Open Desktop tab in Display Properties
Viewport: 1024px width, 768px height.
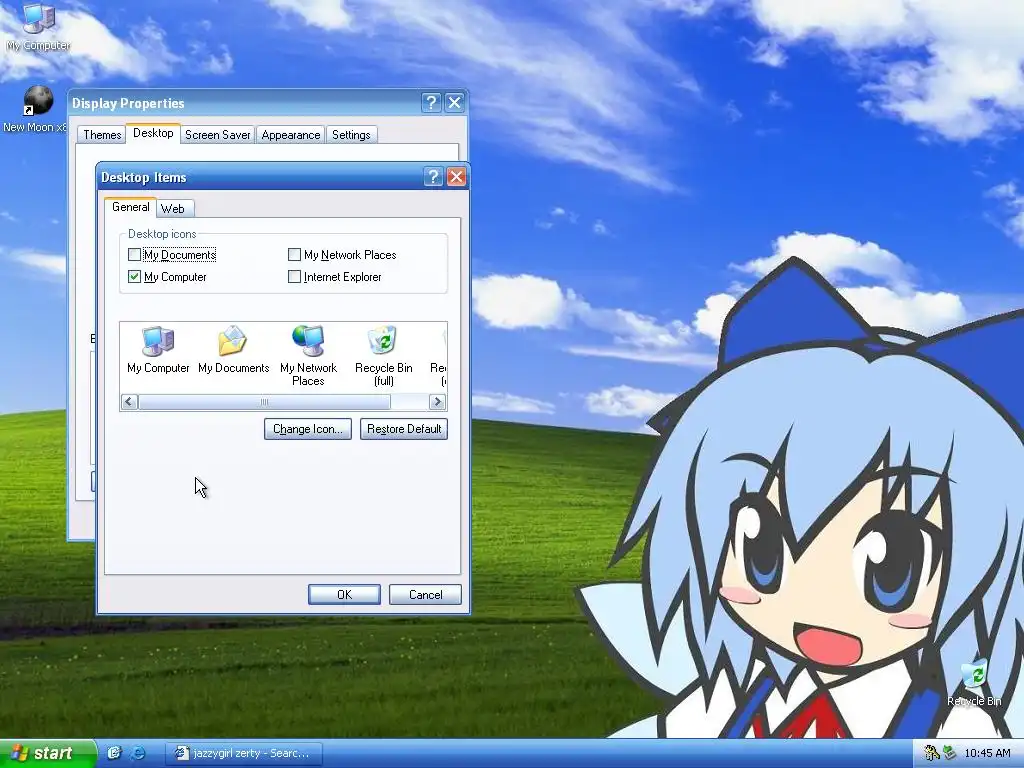[x=153, y=133]
